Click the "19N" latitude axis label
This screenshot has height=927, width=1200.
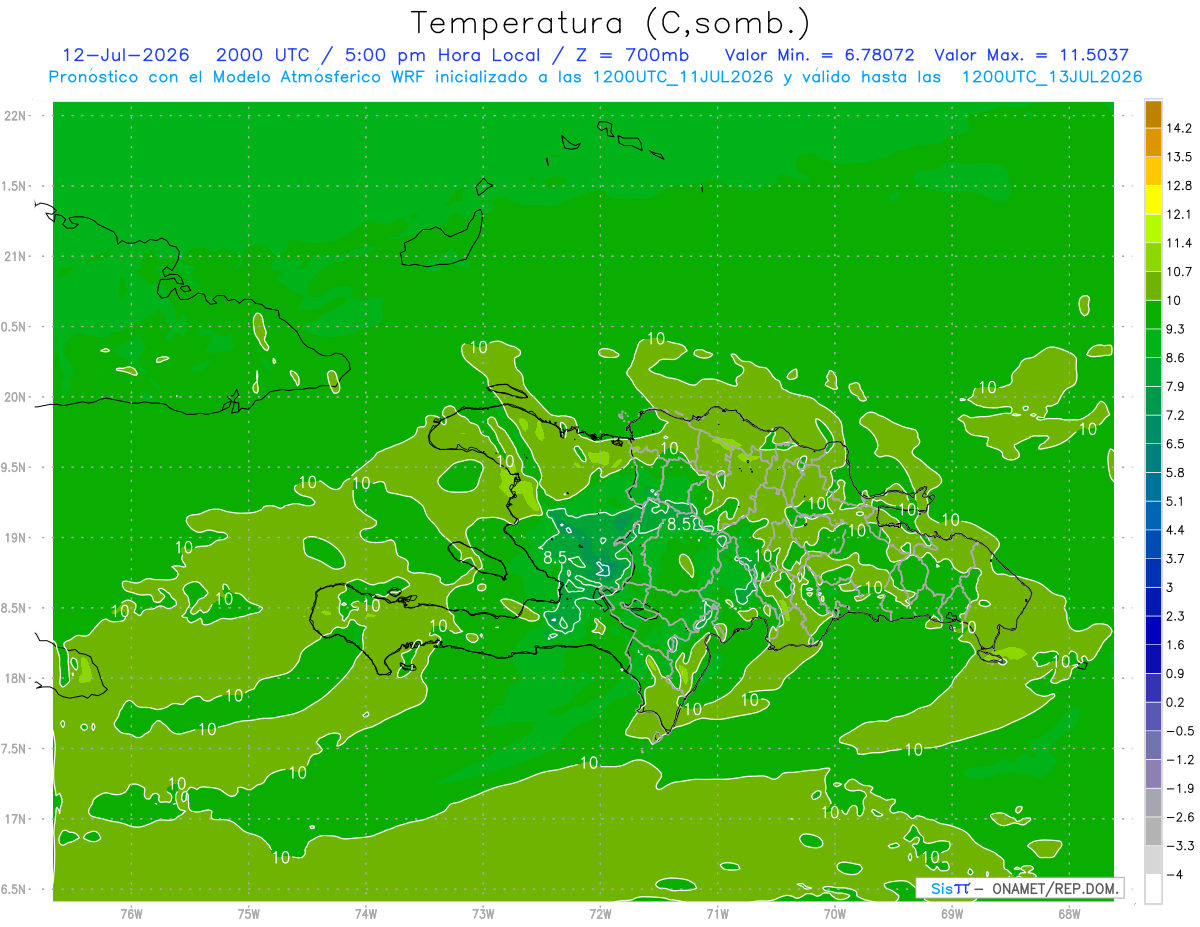[17, 538]
